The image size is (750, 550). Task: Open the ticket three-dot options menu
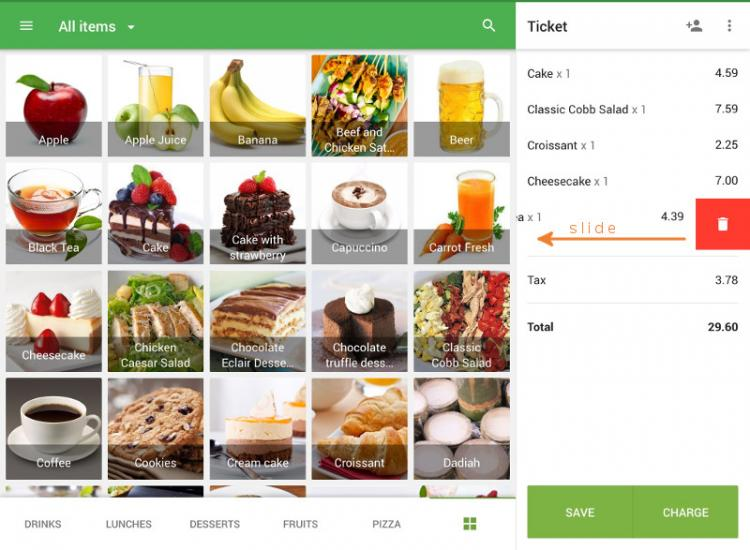tap(729, 26)
